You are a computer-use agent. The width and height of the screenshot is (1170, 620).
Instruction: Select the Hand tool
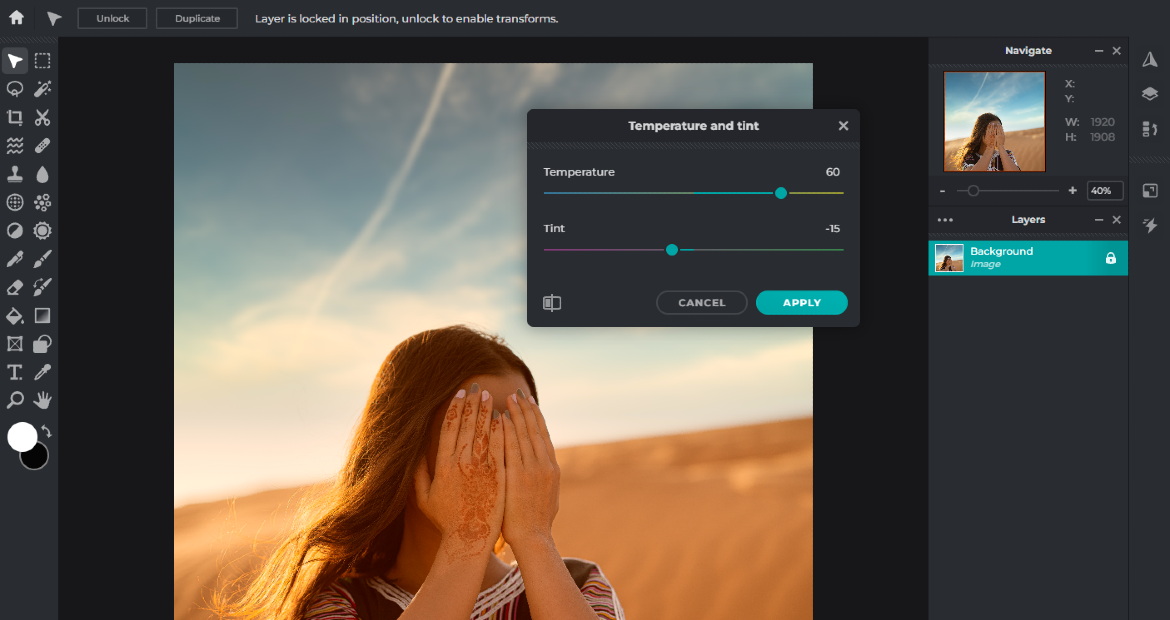click(42, 400)
